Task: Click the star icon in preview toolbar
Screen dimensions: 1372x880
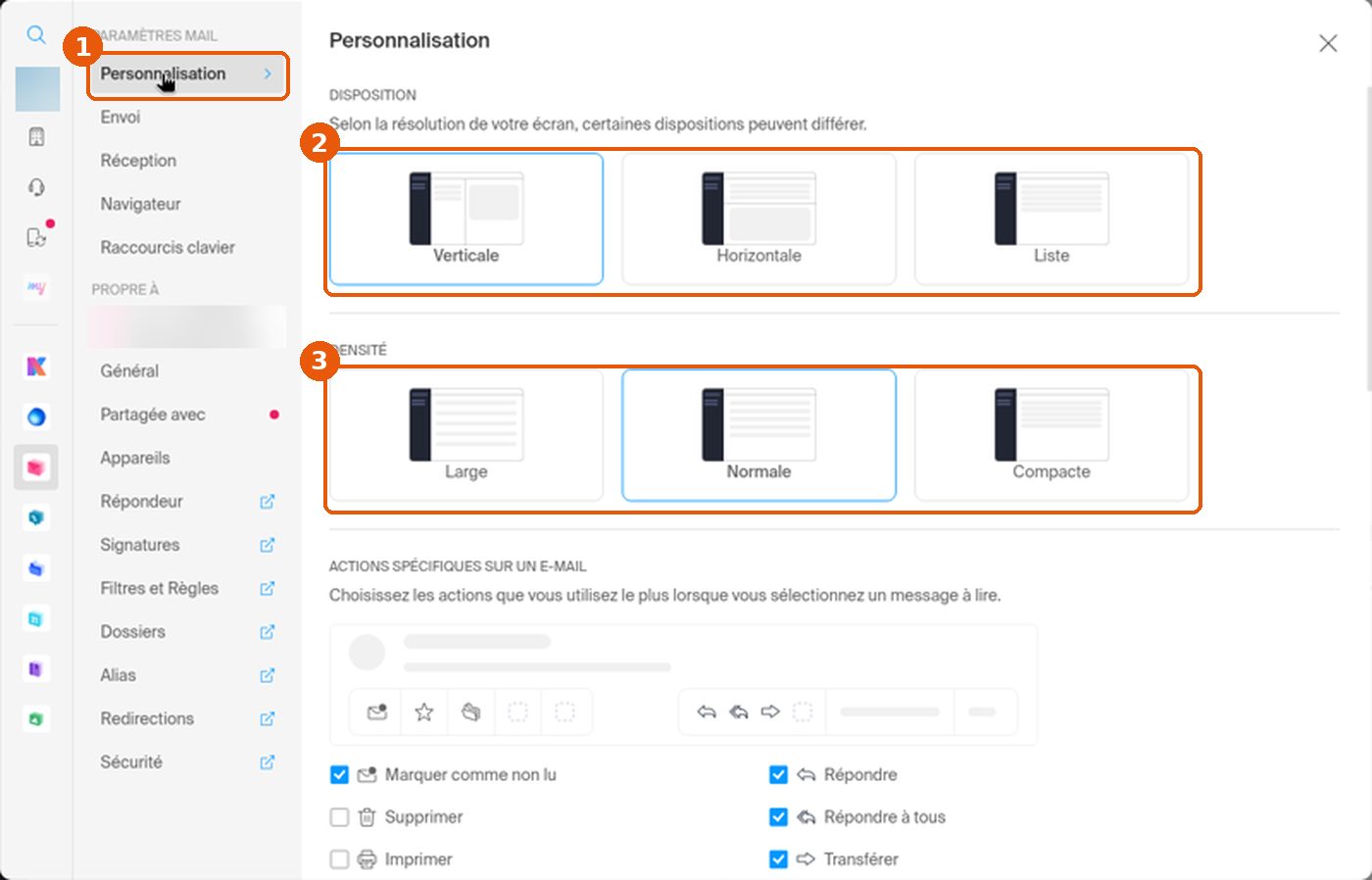Action: pos(423,711)
